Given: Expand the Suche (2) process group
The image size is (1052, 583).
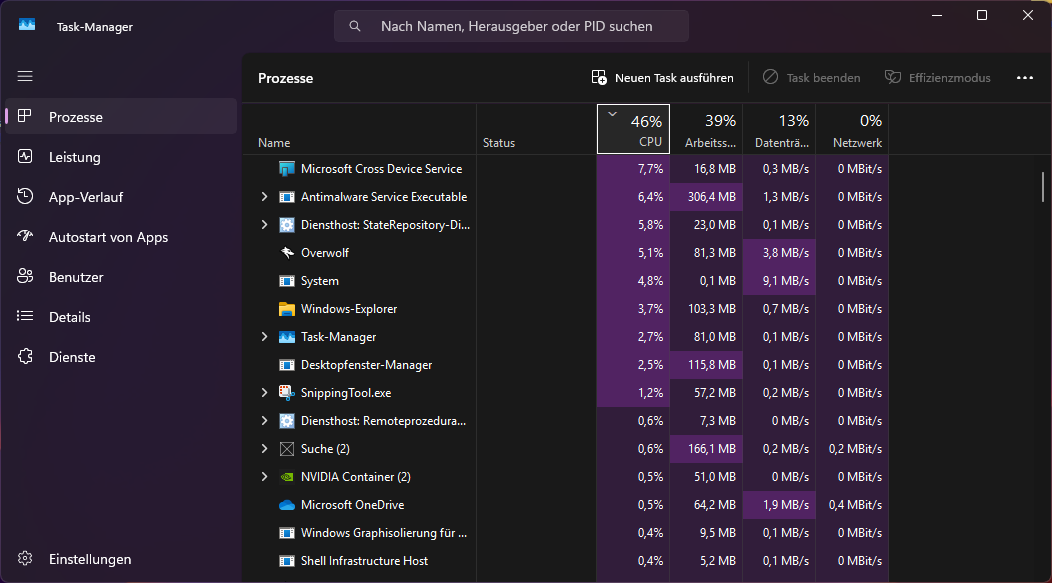Looking at the screenshot, I should [x=264, y=449].
